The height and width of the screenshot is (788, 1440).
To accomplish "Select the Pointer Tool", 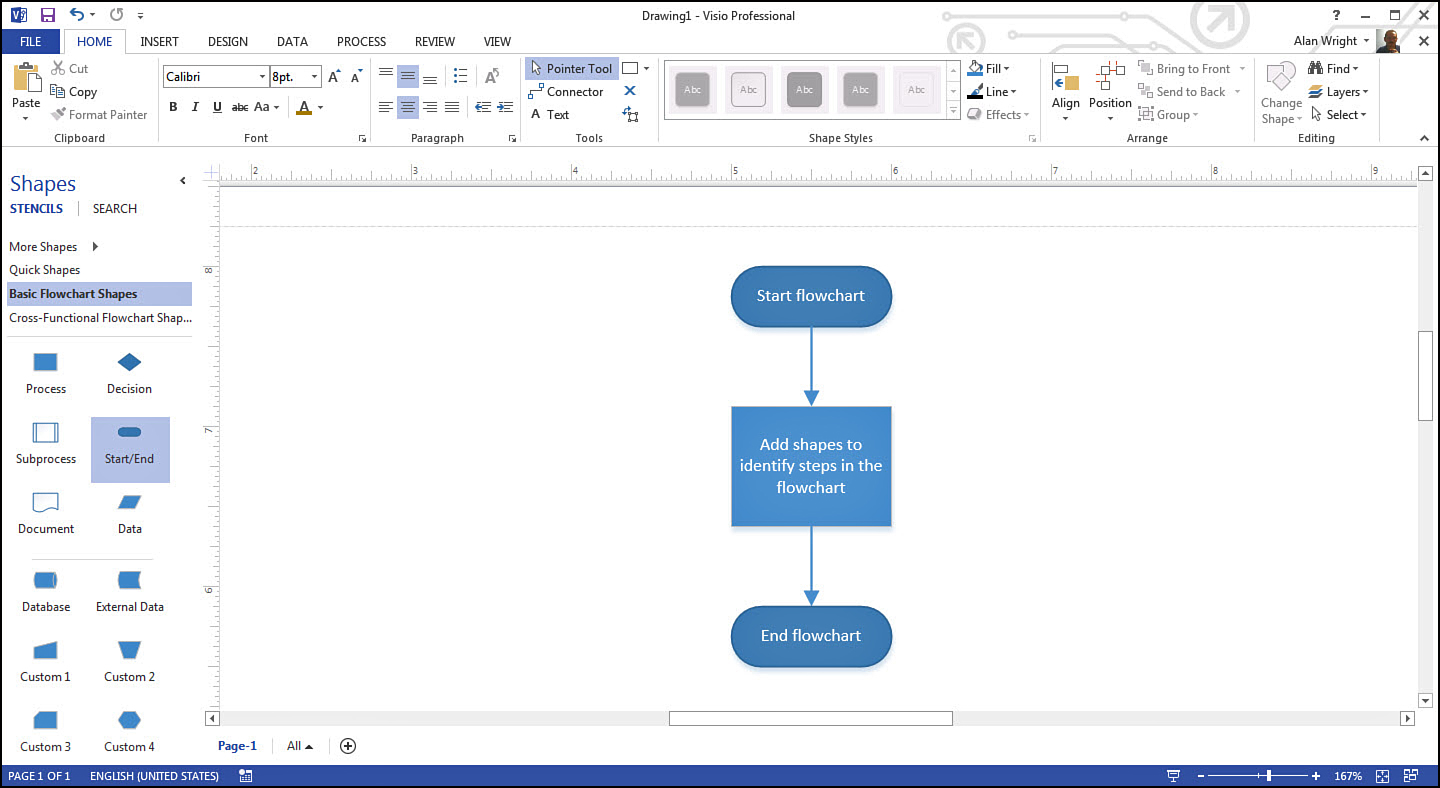I will point(571,69).
